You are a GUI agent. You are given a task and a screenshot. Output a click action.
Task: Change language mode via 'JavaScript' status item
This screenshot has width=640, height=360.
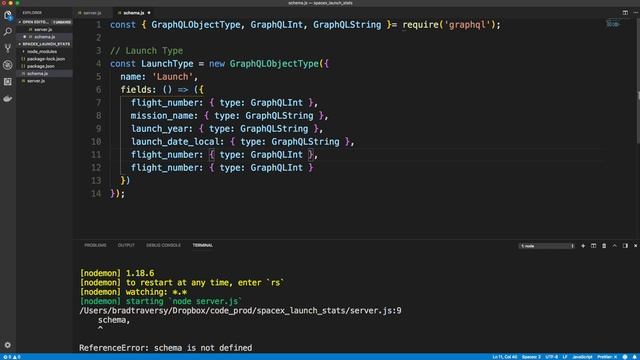[x=582, y=357]
